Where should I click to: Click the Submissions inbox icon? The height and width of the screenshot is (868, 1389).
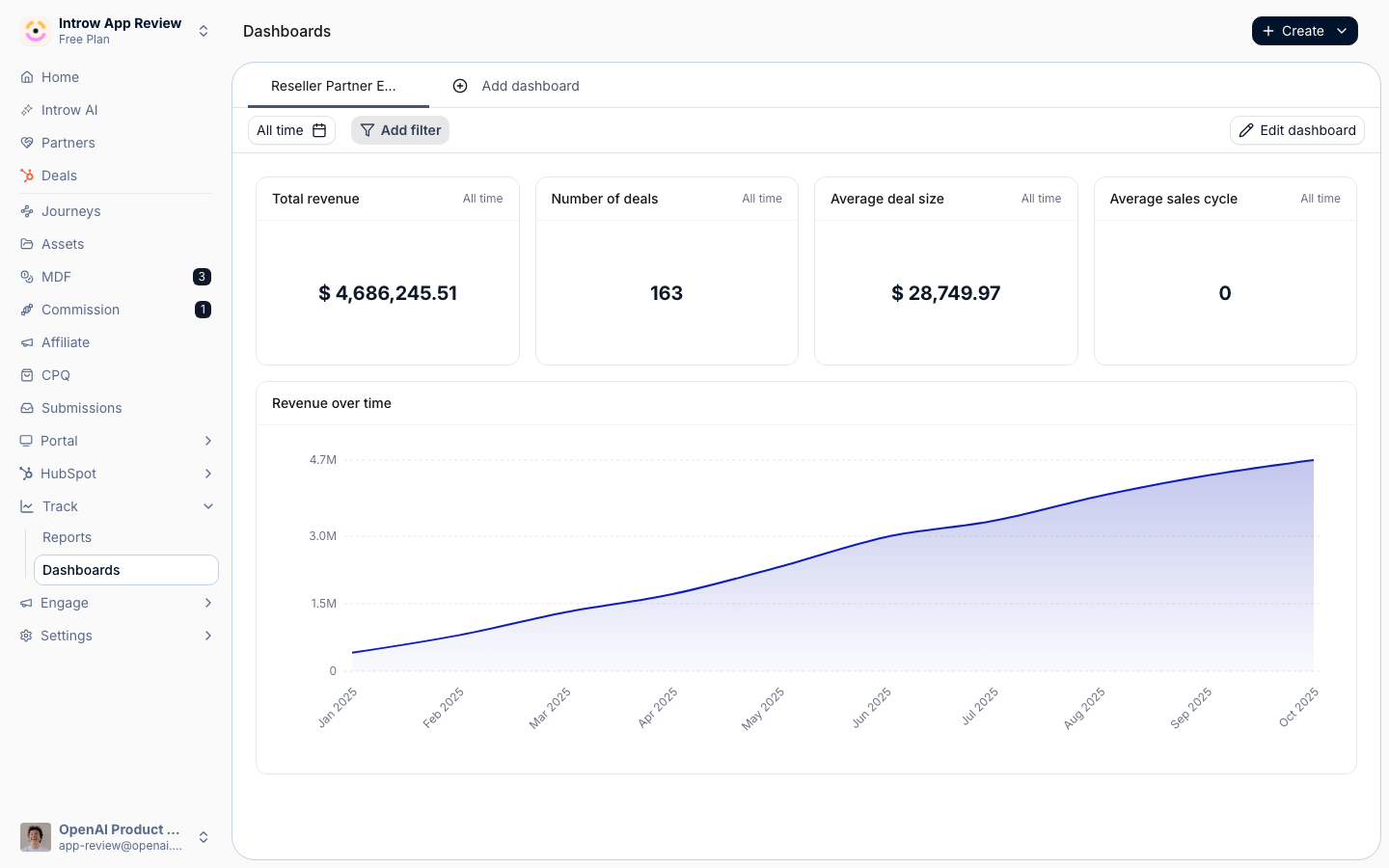coord(27,408)
